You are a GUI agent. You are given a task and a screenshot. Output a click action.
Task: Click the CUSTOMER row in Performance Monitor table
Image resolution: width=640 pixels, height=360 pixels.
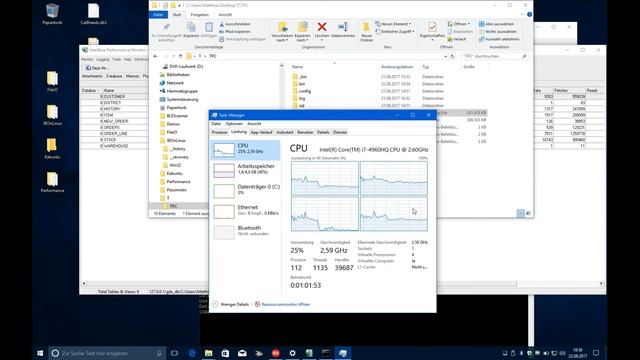[x=114, y=97]
